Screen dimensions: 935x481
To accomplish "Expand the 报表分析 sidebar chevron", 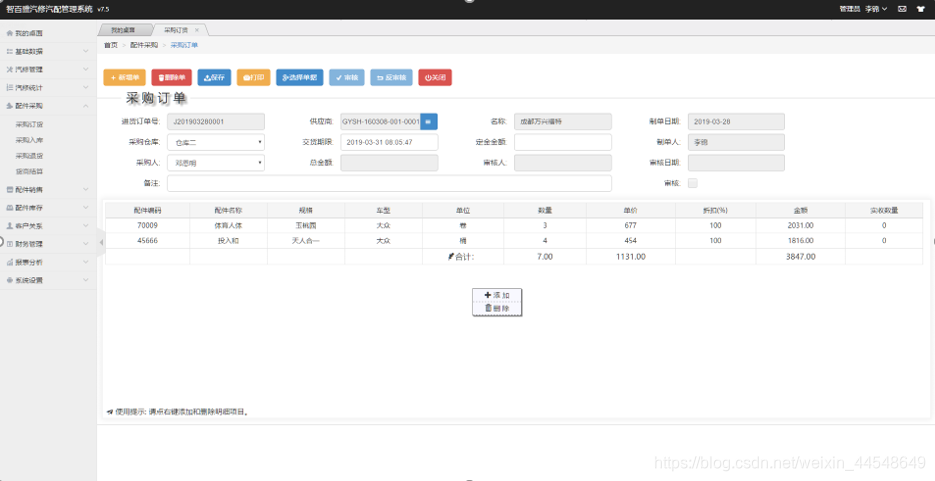I will coord(85,262).
